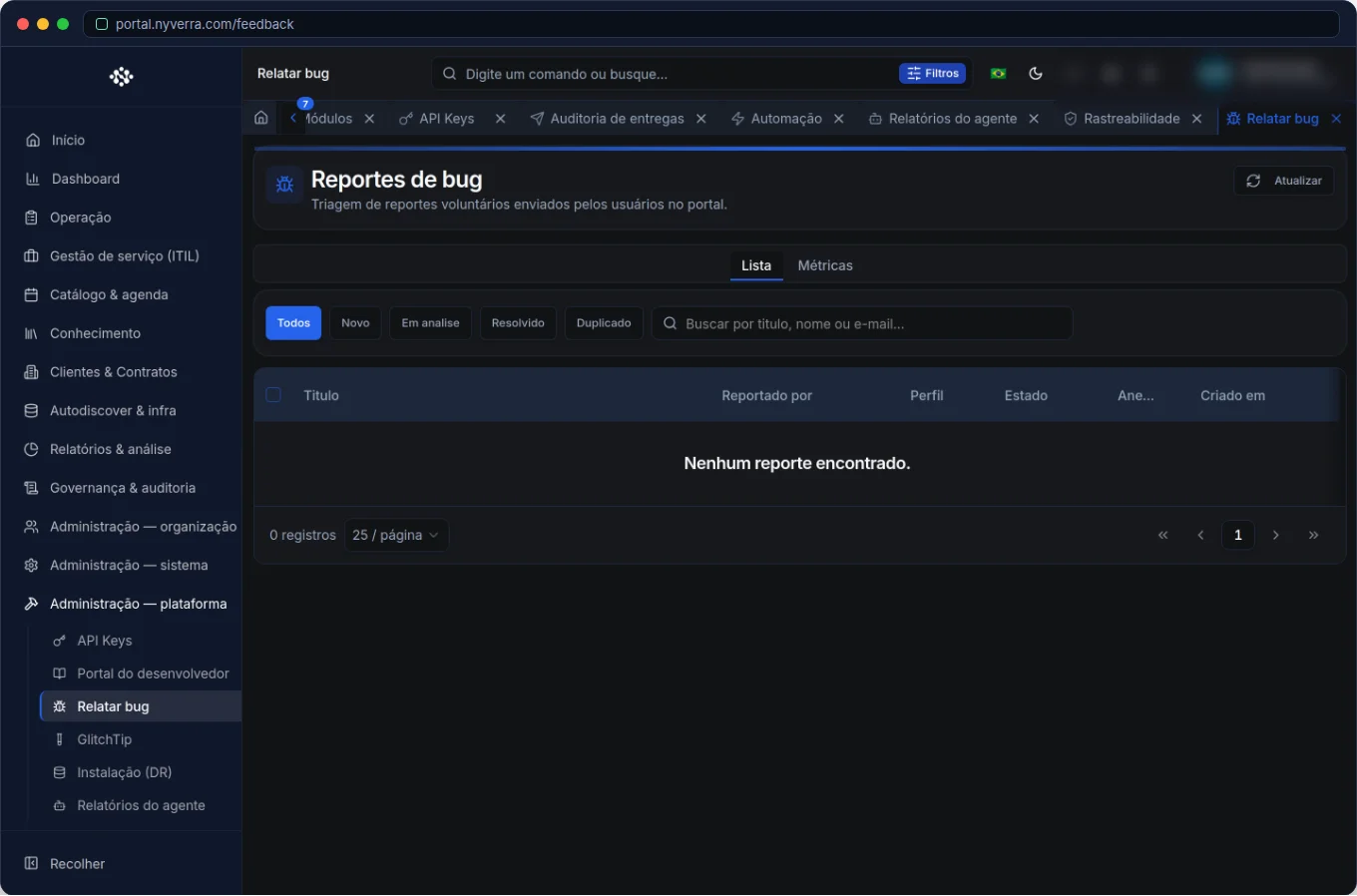Image resolution: width=1357 pixels, height=896 pixels.
Task: Filter reports by Duplicado status
Action: [604, 323]
